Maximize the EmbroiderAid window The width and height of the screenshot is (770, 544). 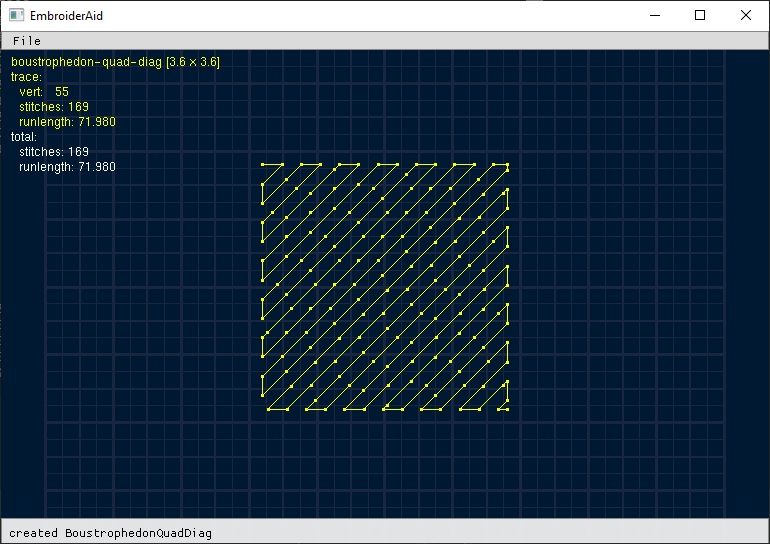(x=700, y=15)
